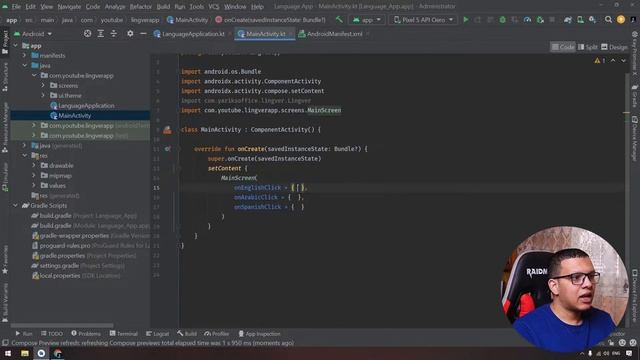Place cursor in onEnglishClick lambda braces
This screenshot has height=360, width=640.
pos(298,188)
